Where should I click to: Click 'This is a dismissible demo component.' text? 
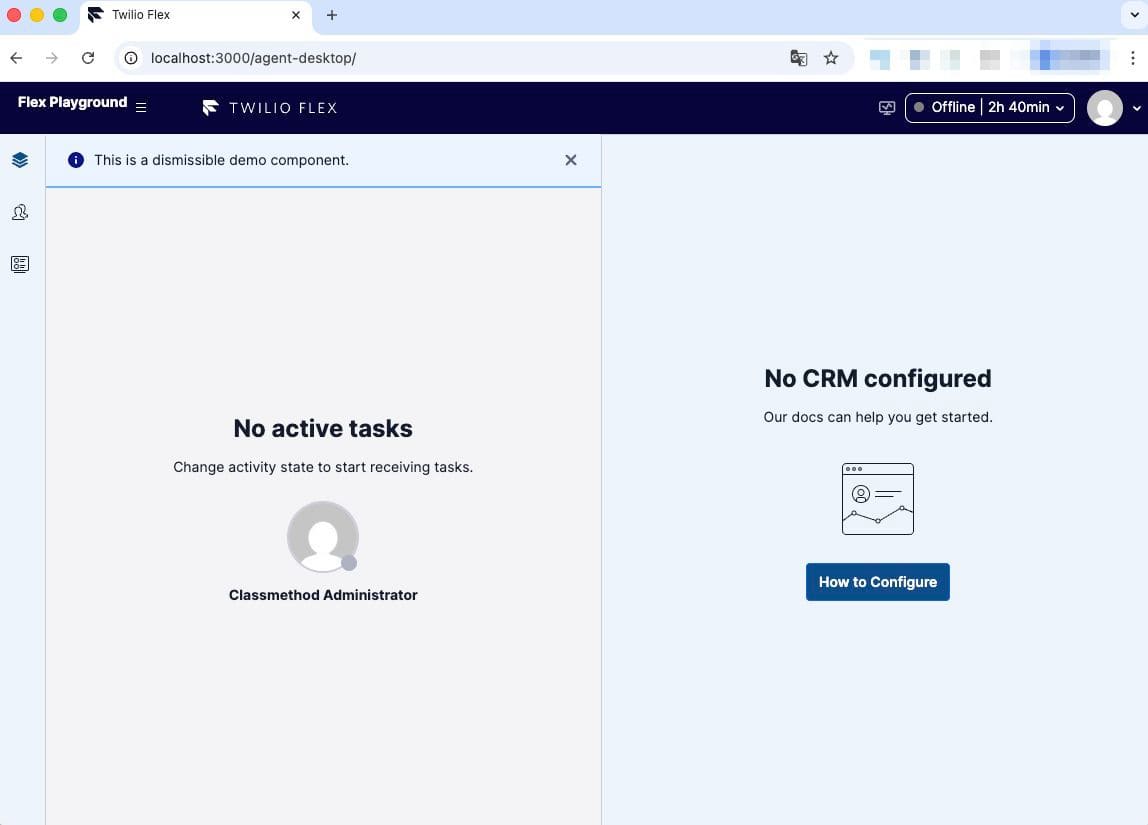221,160
